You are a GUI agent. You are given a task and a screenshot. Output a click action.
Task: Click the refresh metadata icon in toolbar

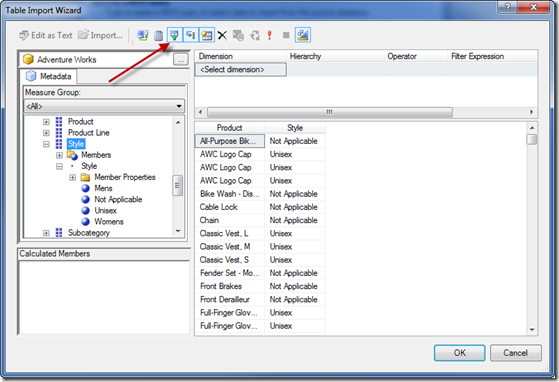point(143,35)
